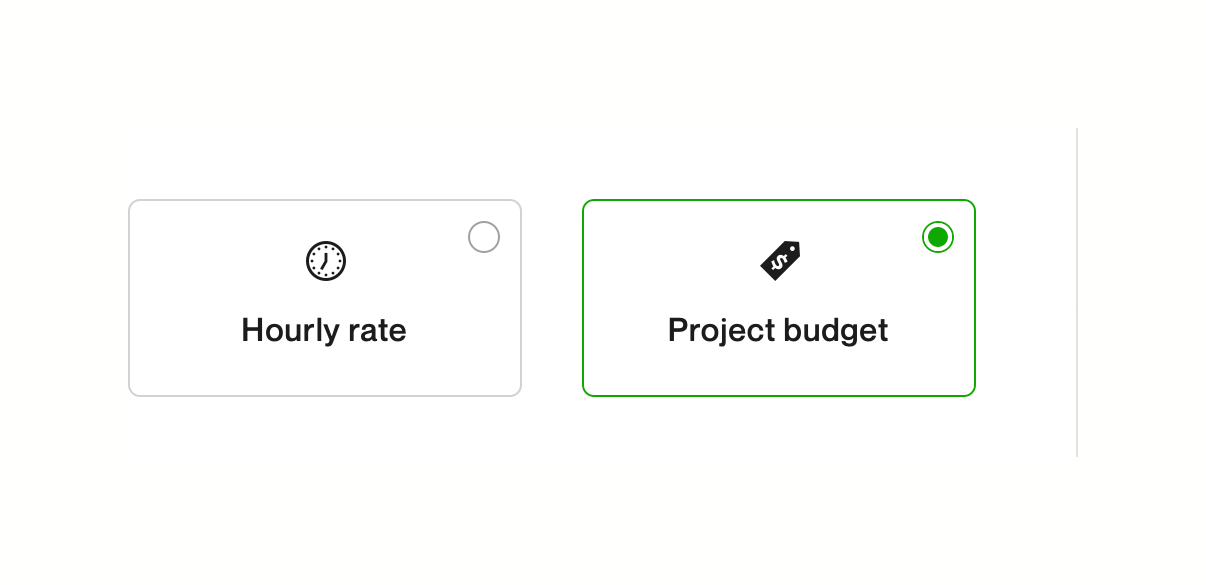Click the 'Hourly rate' text label
Viewport: 1206px width, 585px height.
(x=324, y=330)
